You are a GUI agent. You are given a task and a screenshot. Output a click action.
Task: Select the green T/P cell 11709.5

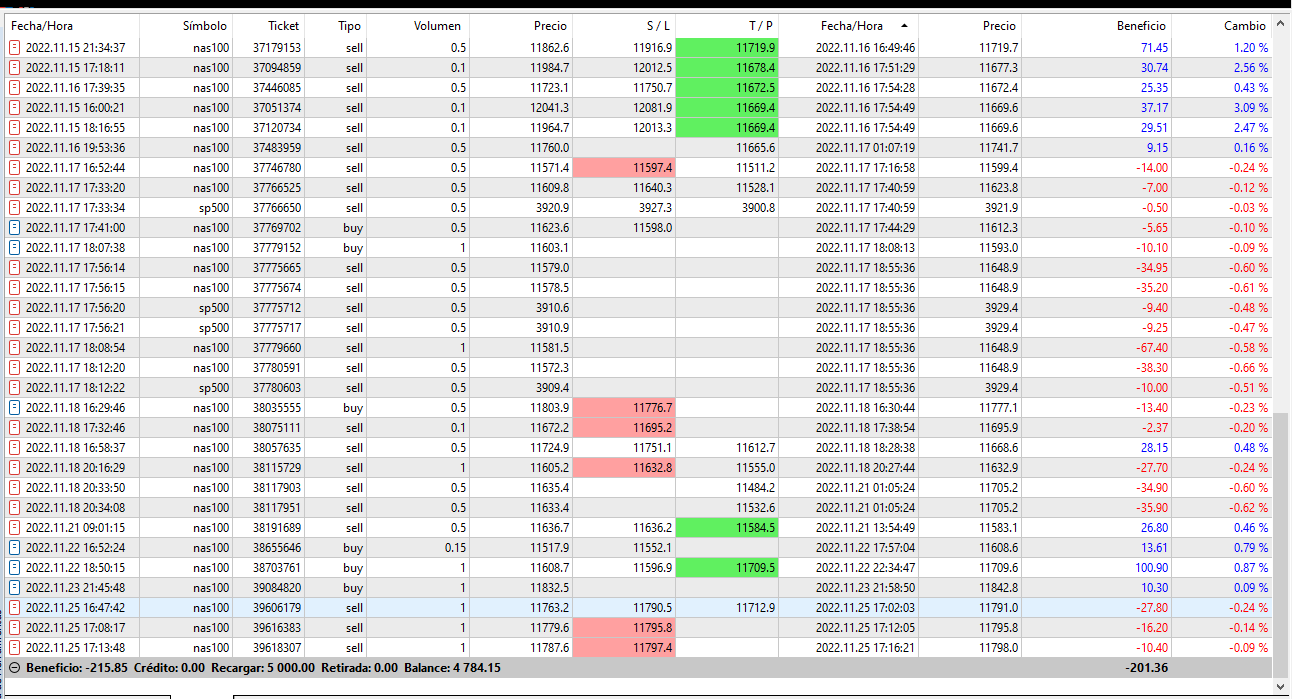click(x=727, y=567)
